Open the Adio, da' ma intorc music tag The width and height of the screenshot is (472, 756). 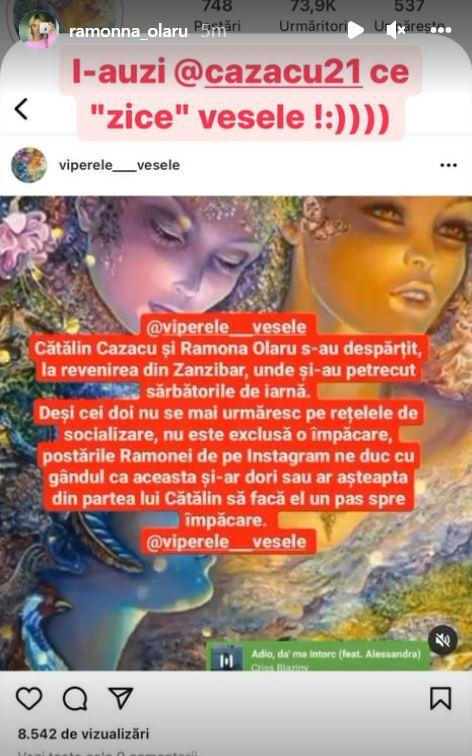[x=318, y=656]
